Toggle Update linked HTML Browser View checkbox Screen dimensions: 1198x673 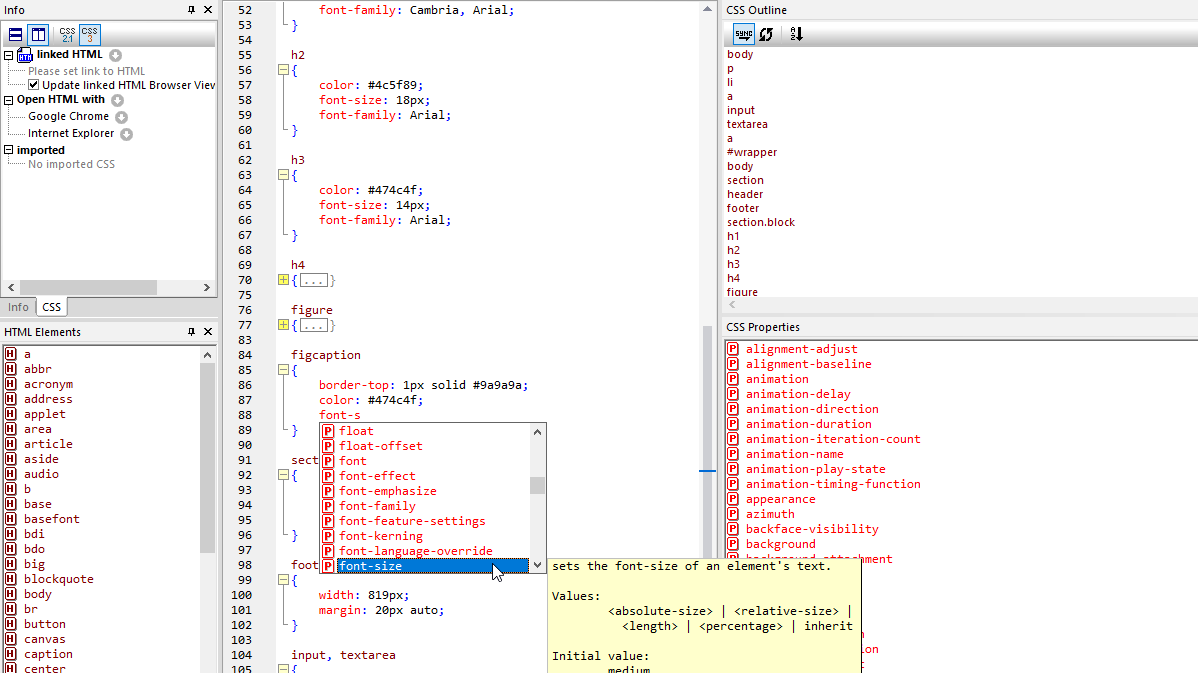(x=34, y=85)
